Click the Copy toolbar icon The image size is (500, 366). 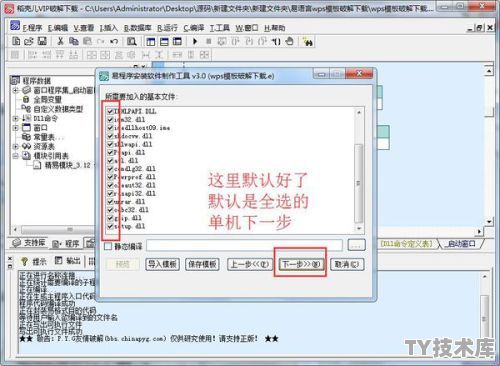point(73,41)
